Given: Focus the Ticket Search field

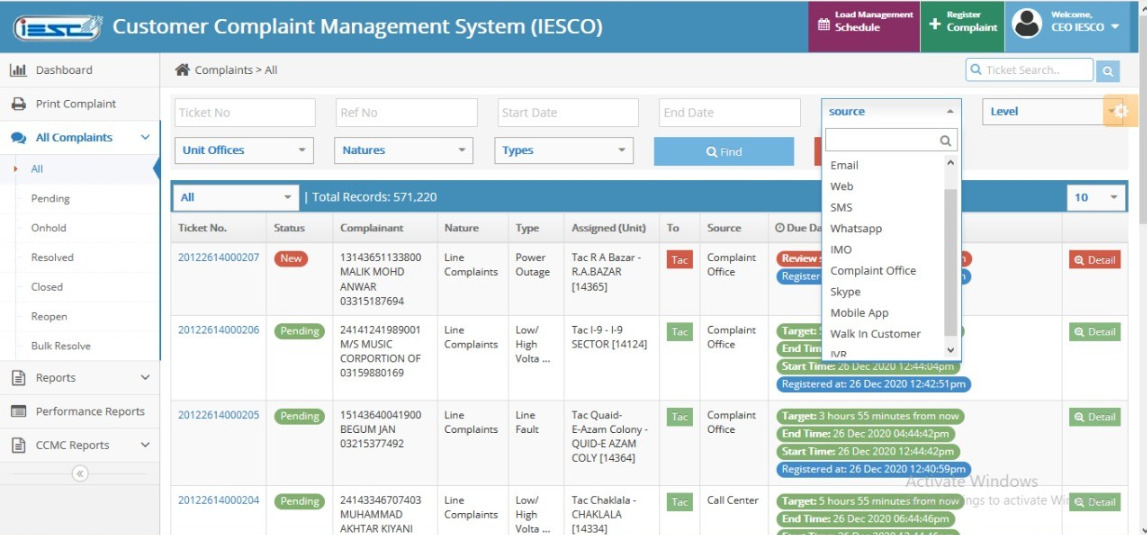Looking at the screenshot, I should coord(1029,70).
